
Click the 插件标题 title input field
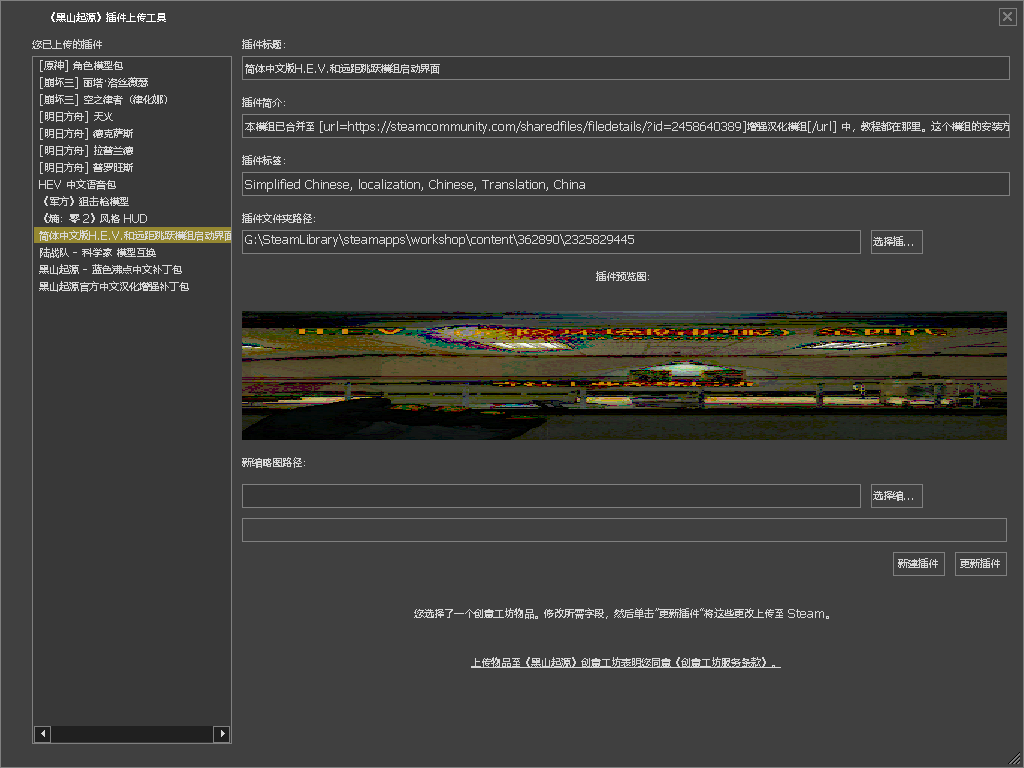tap(626, 68)
